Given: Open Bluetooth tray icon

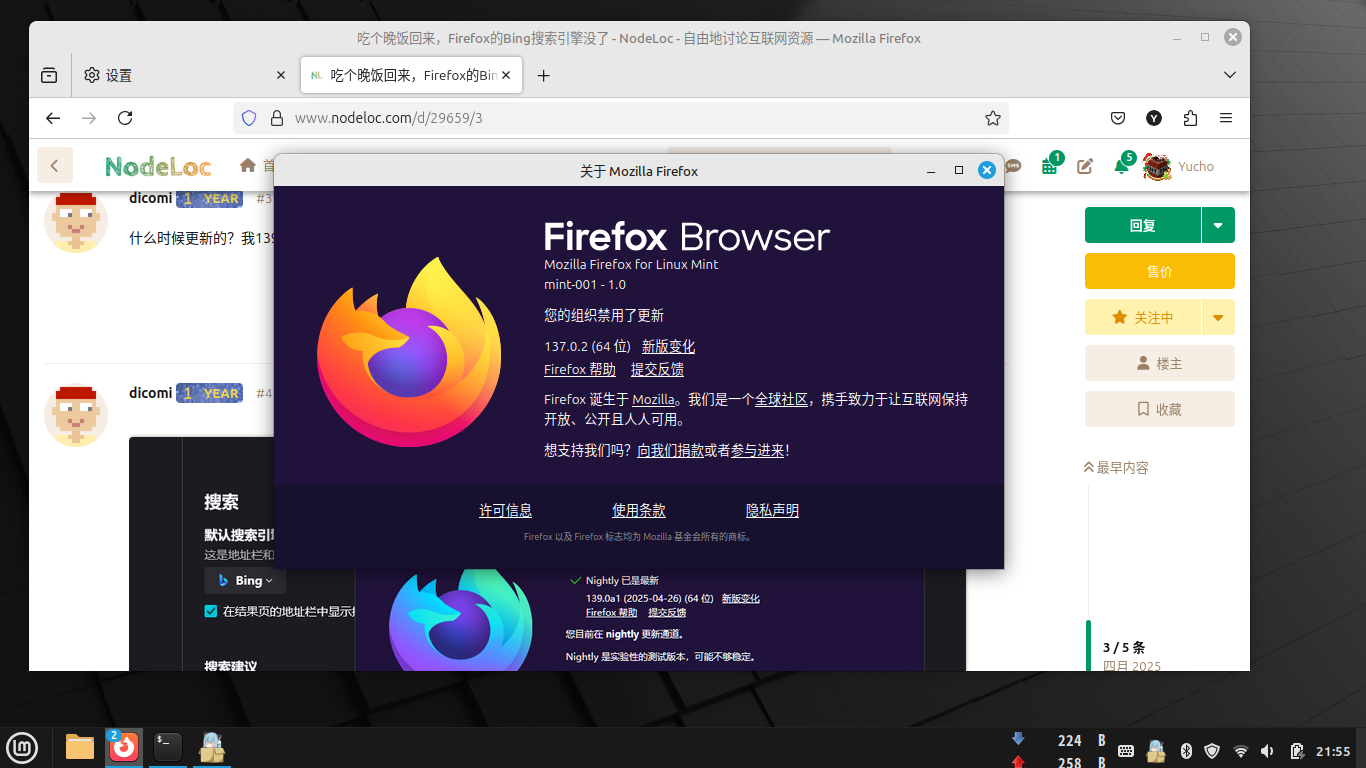Looking at the screenshot, I should (1187, 751).
